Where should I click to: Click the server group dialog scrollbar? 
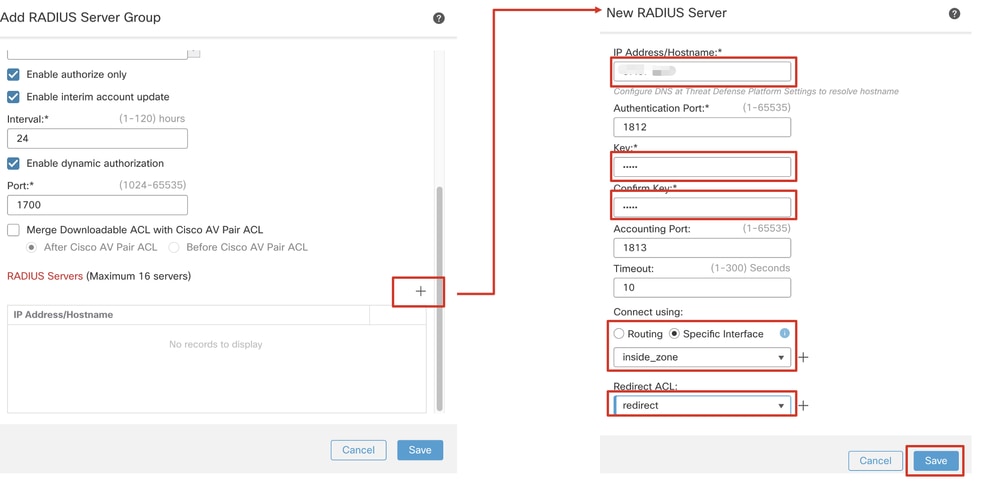click(x=439, y=298)
